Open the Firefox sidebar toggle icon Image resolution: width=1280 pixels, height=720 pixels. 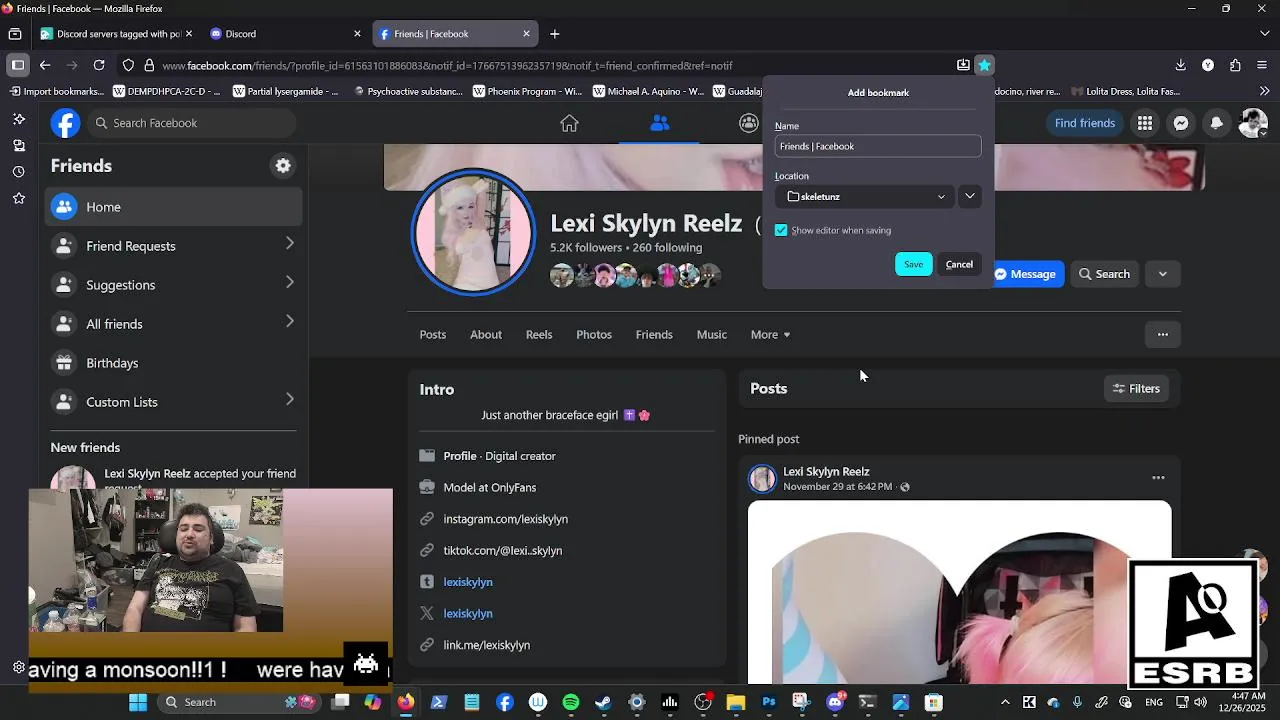(x=17, y=65)
